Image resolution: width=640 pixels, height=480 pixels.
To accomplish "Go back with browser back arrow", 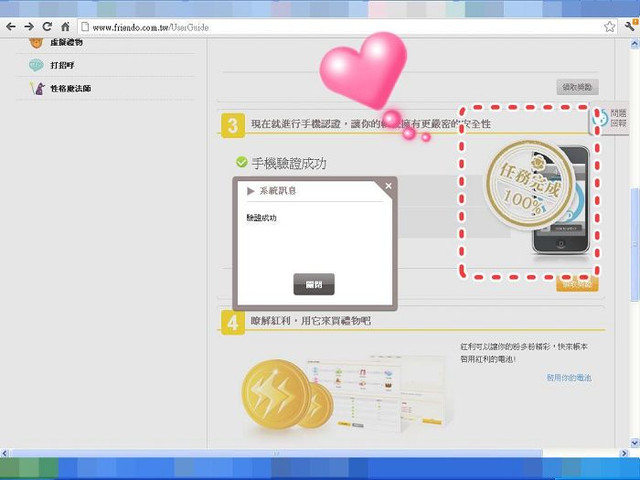I will click(11, 27).
